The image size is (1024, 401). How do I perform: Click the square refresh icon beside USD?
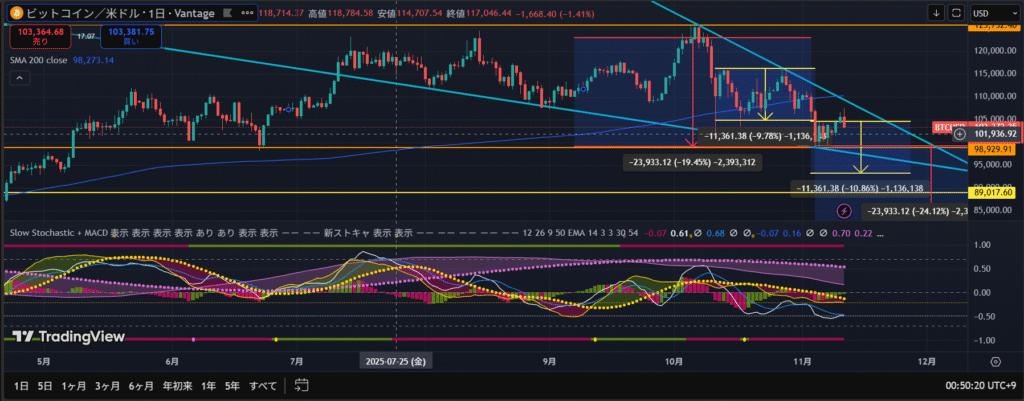pos(958,13)
